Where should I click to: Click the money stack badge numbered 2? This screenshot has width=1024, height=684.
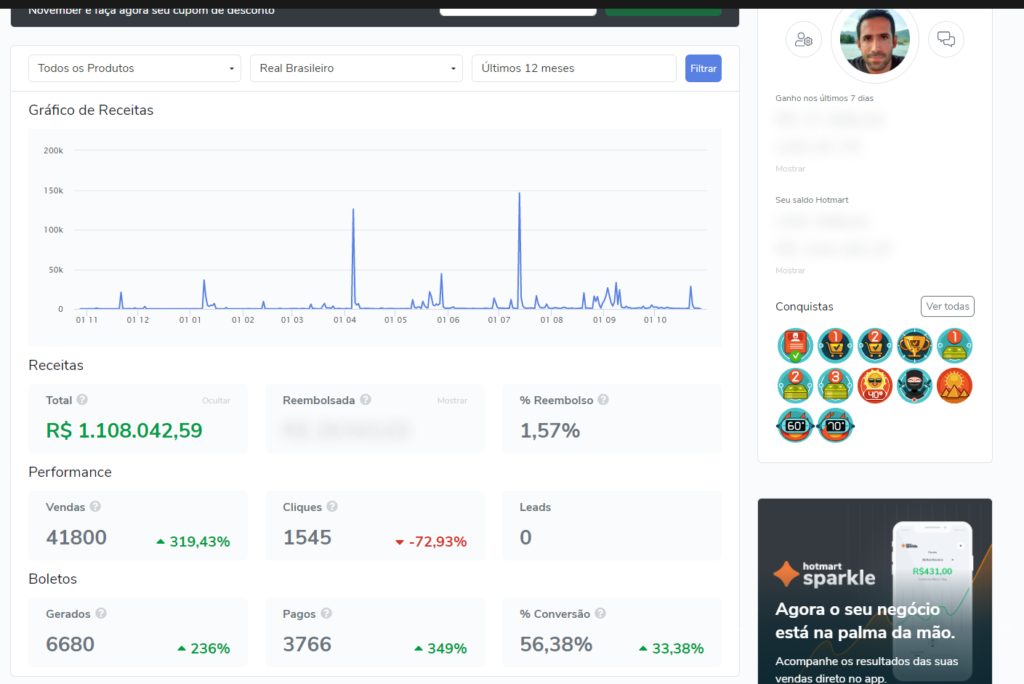pos(795,385)
